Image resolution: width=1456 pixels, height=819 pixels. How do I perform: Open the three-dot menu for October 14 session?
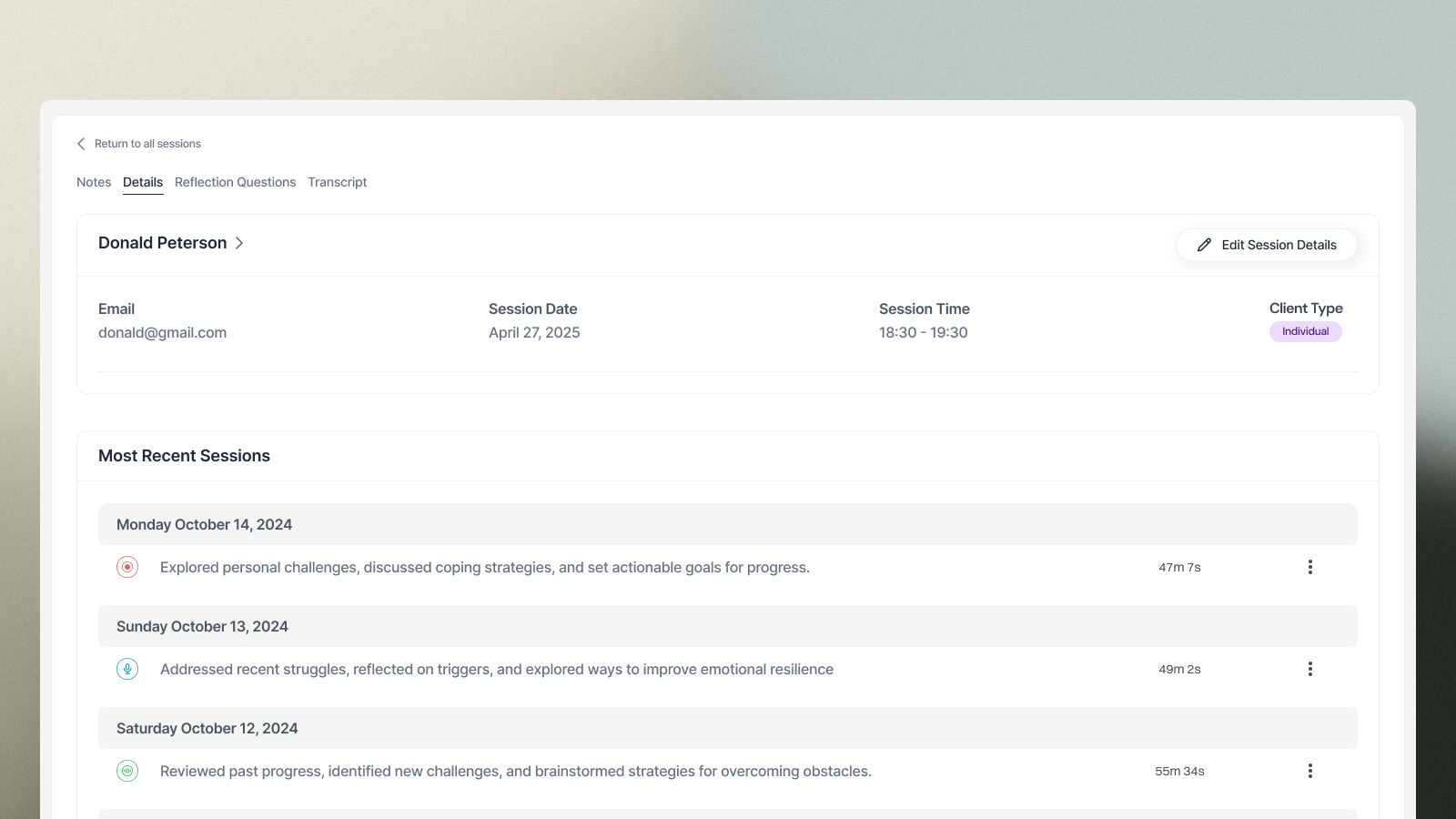pos(1310,566)
